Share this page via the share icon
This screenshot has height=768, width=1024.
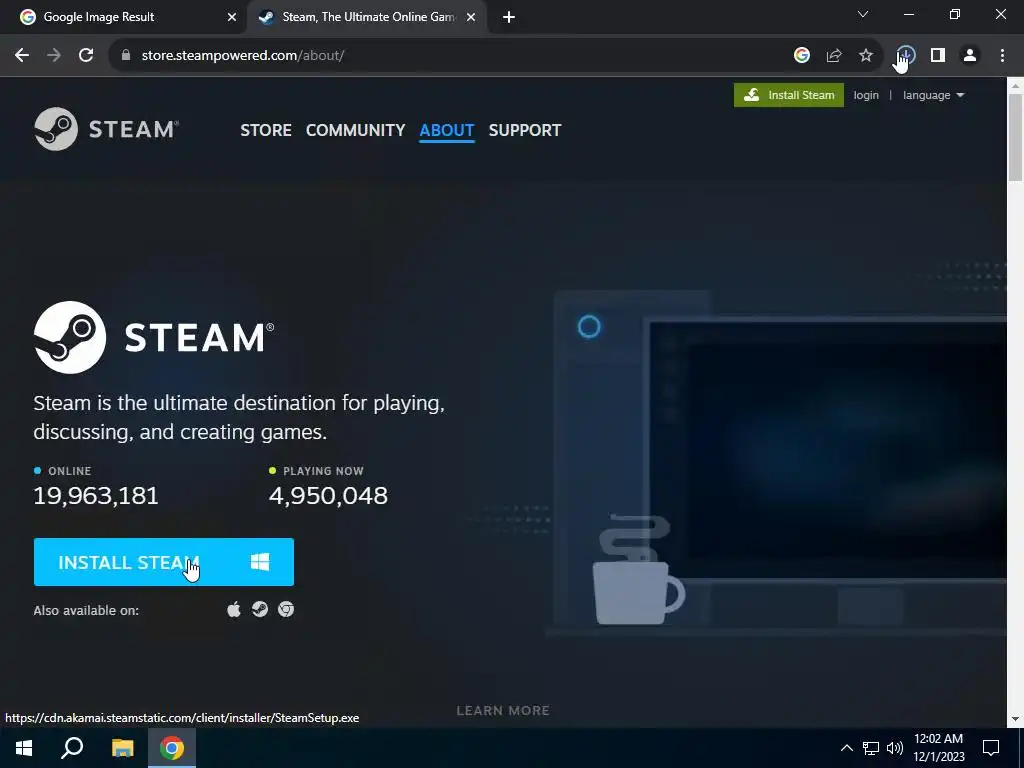point(834,56)
